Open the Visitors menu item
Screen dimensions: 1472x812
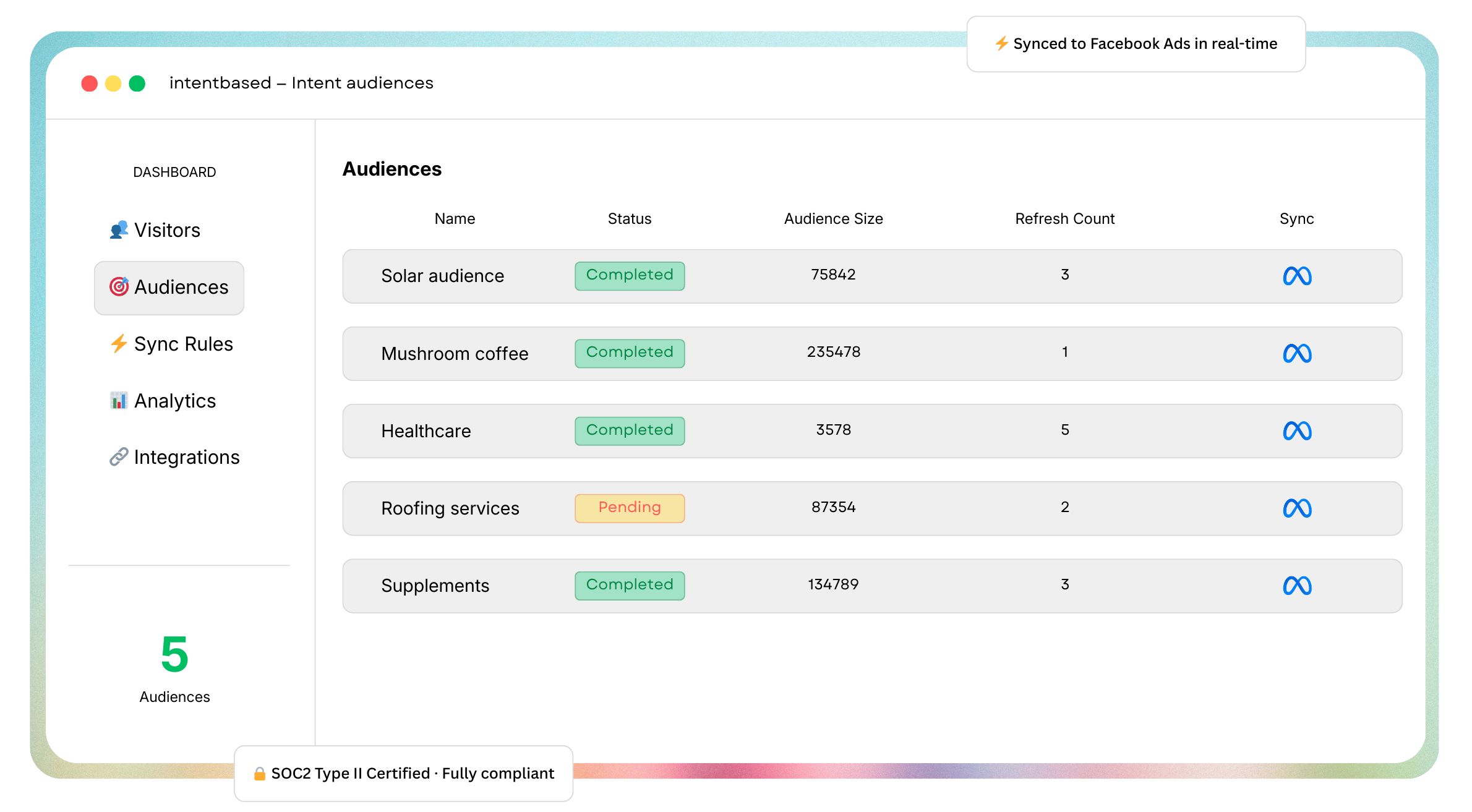pyautogui.click(x=167, y=230)
